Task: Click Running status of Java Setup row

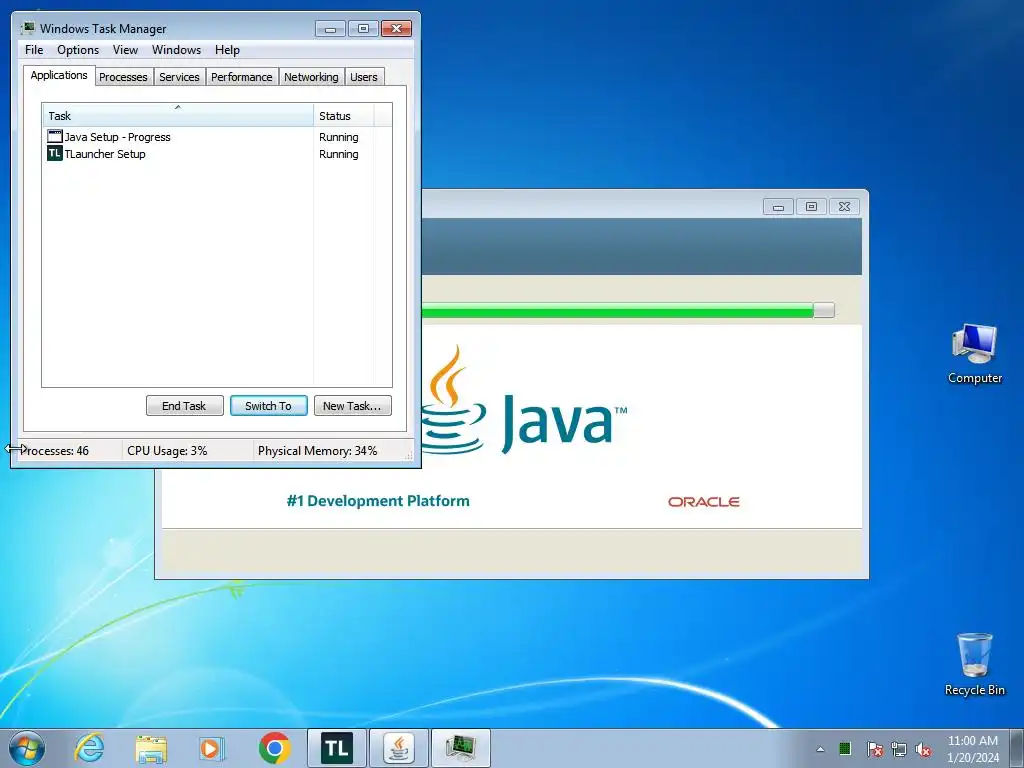Action: 338,136
